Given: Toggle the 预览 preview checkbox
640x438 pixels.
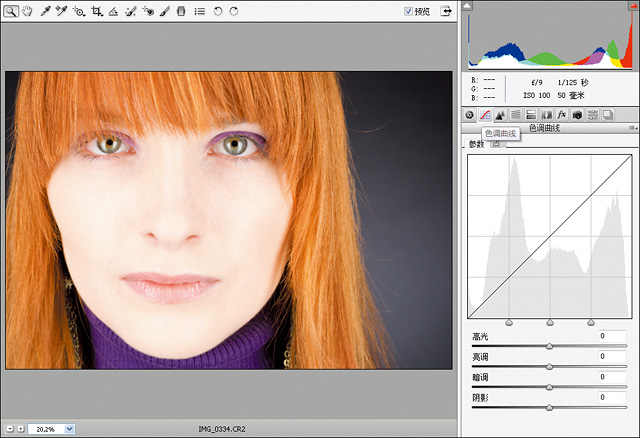Looking at the screenshot, I should tap(409, 11).
